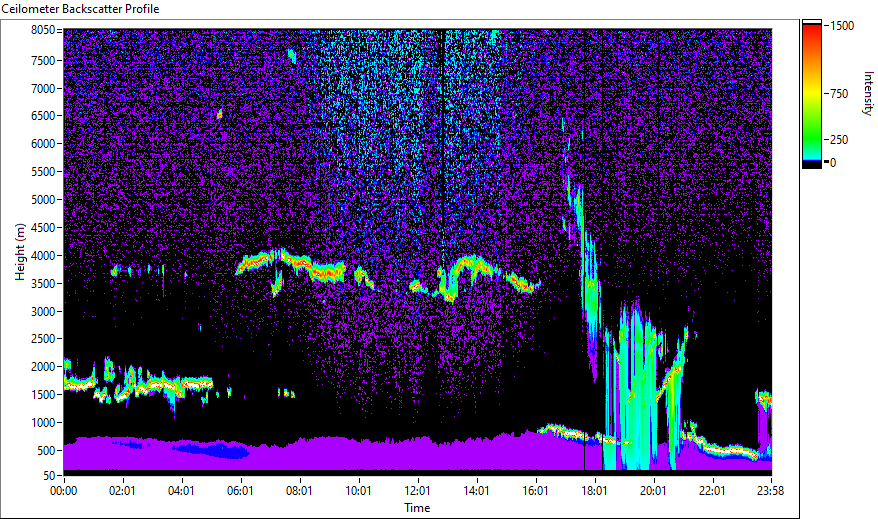Click the 50 height axis label
Viewport: 878px width, 519px height.
(x=49, y=476)
